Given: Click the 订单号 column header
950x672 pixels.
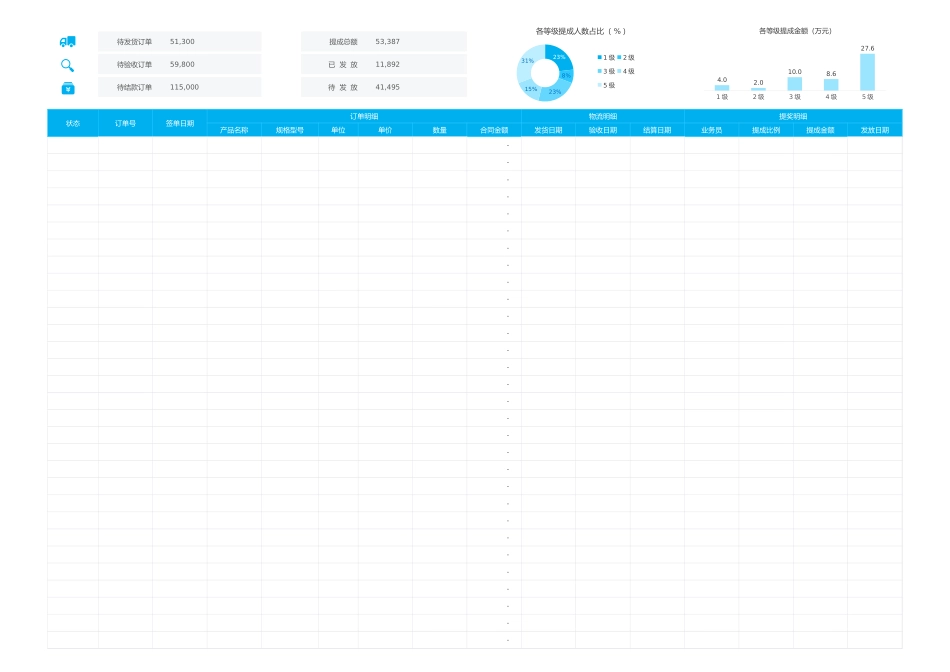Looking at the screenshot, I should [125, 123].
